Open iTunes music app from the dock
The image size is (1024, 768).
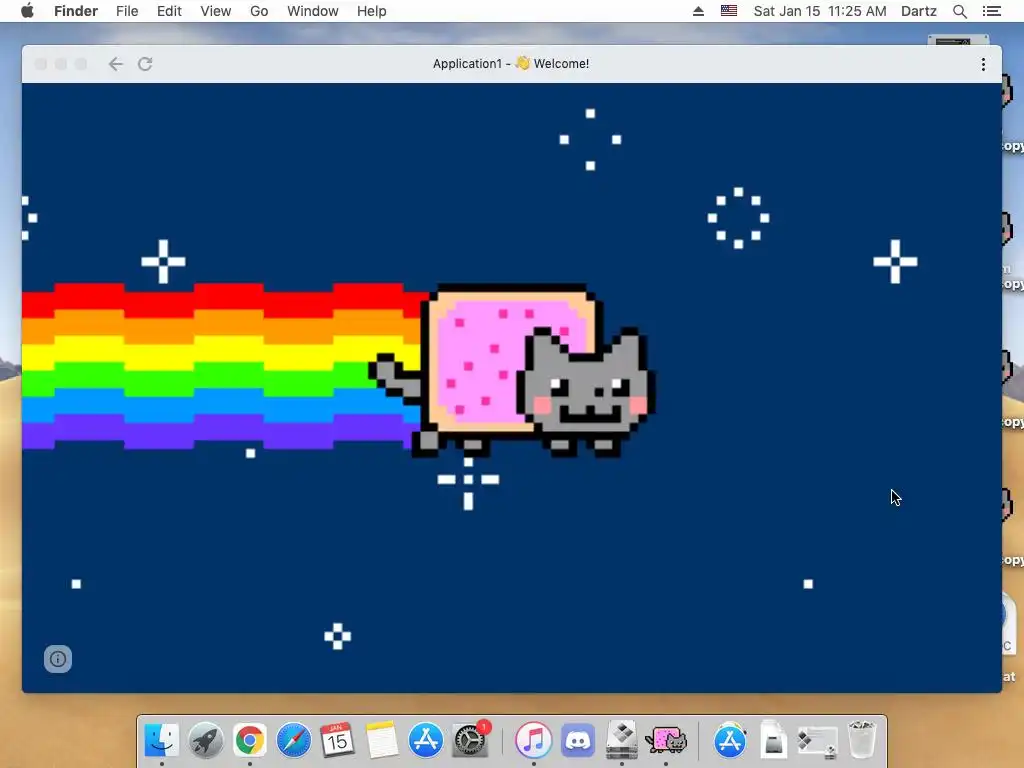[x=534, y=741]
